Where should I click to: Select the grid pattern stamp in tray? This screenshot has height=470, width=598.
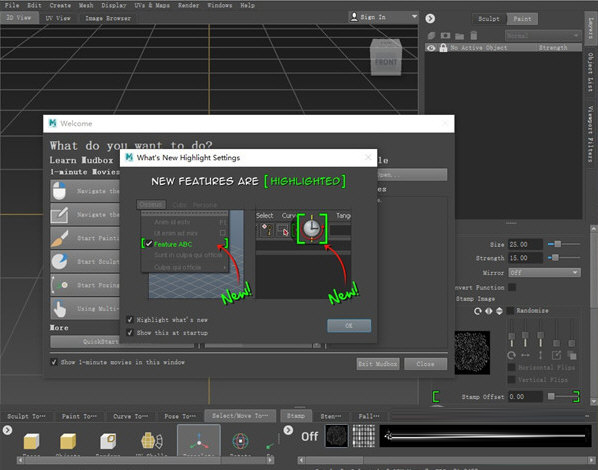tap(363, 436)
